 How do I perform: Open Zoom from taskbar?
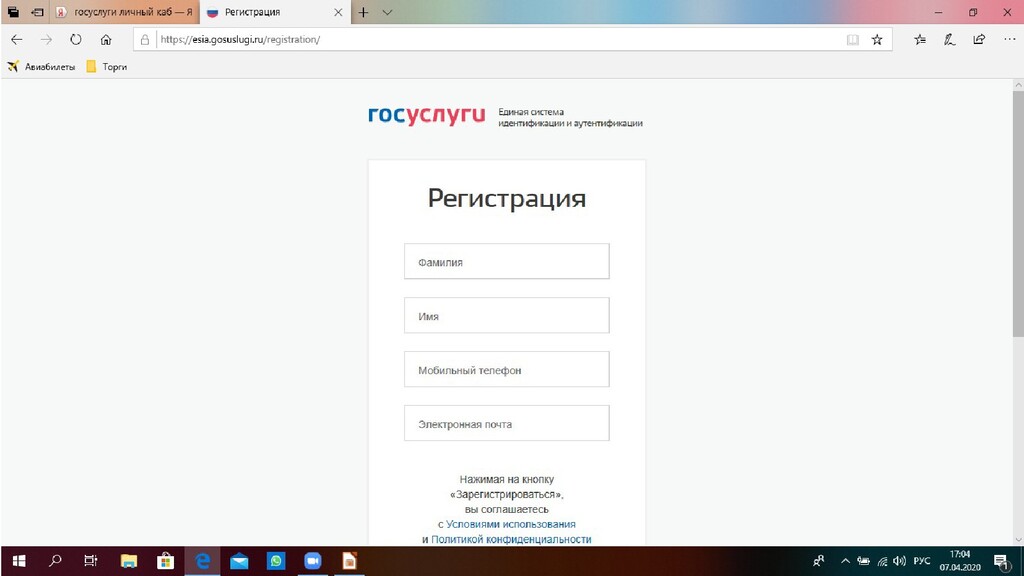pyautogui.click(x=313, y=561)
